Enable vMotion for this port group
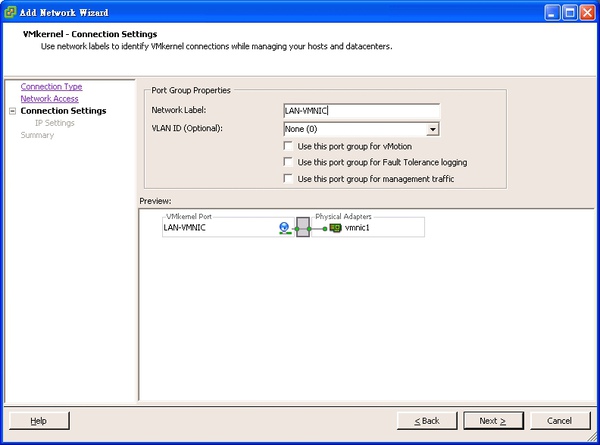 click(x=288, y=146)
